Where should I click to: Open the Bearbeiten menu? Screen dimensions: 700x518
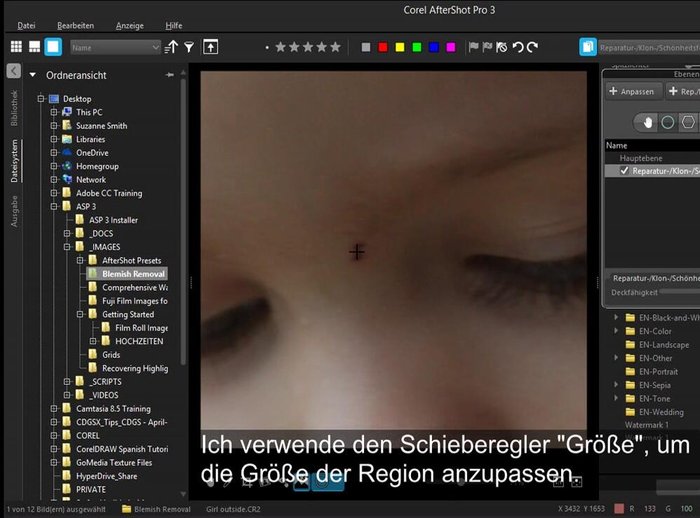75,25
